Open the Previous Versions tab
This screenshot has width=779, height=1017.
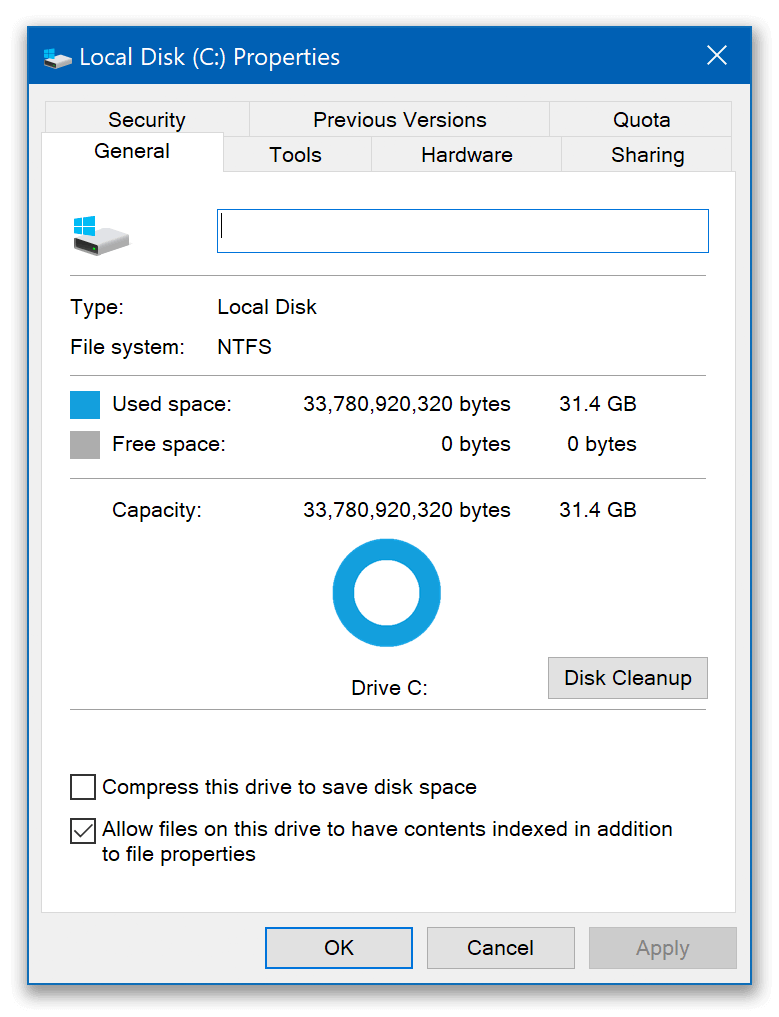pos(399,120)
